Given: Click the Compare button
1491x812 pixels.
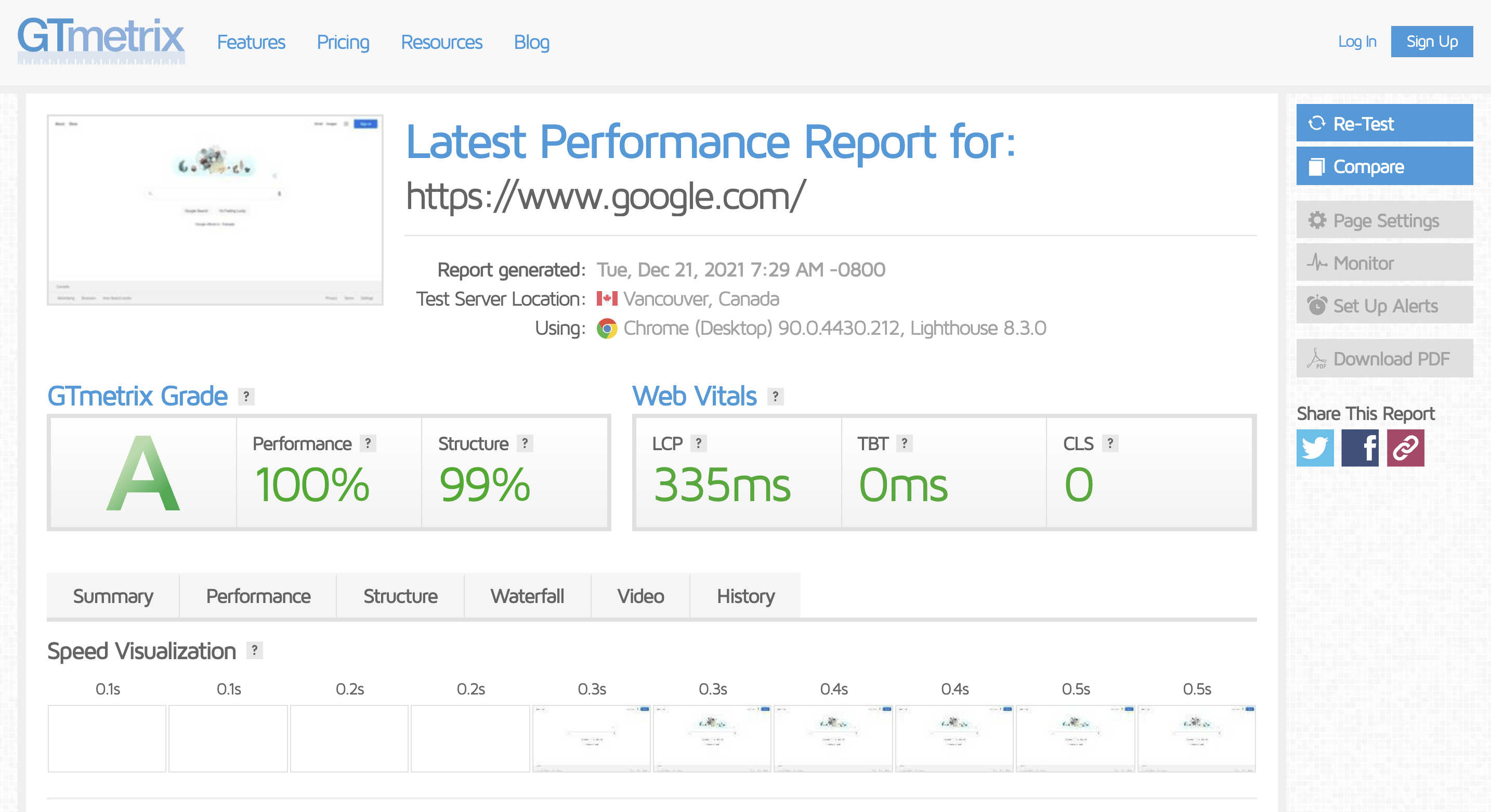Looking at the screenshot, I should [1384, 166].
